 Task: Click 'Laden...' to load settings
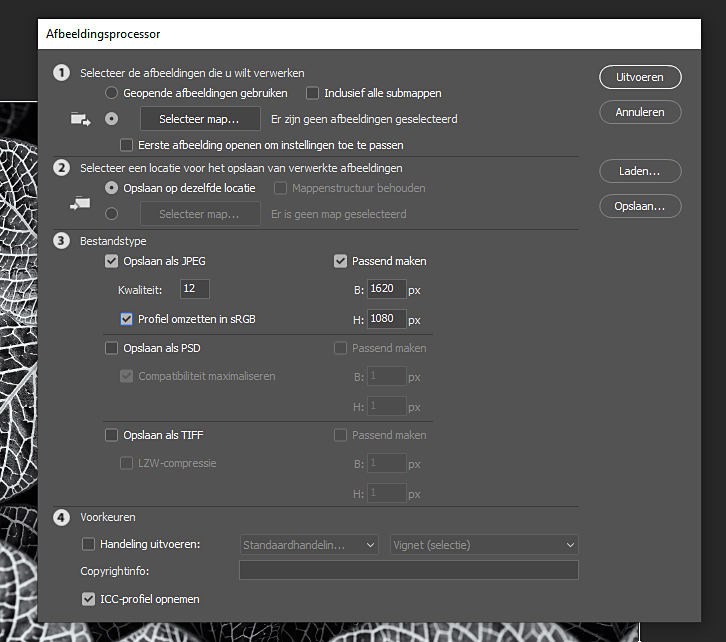click(x=640, y=171)
